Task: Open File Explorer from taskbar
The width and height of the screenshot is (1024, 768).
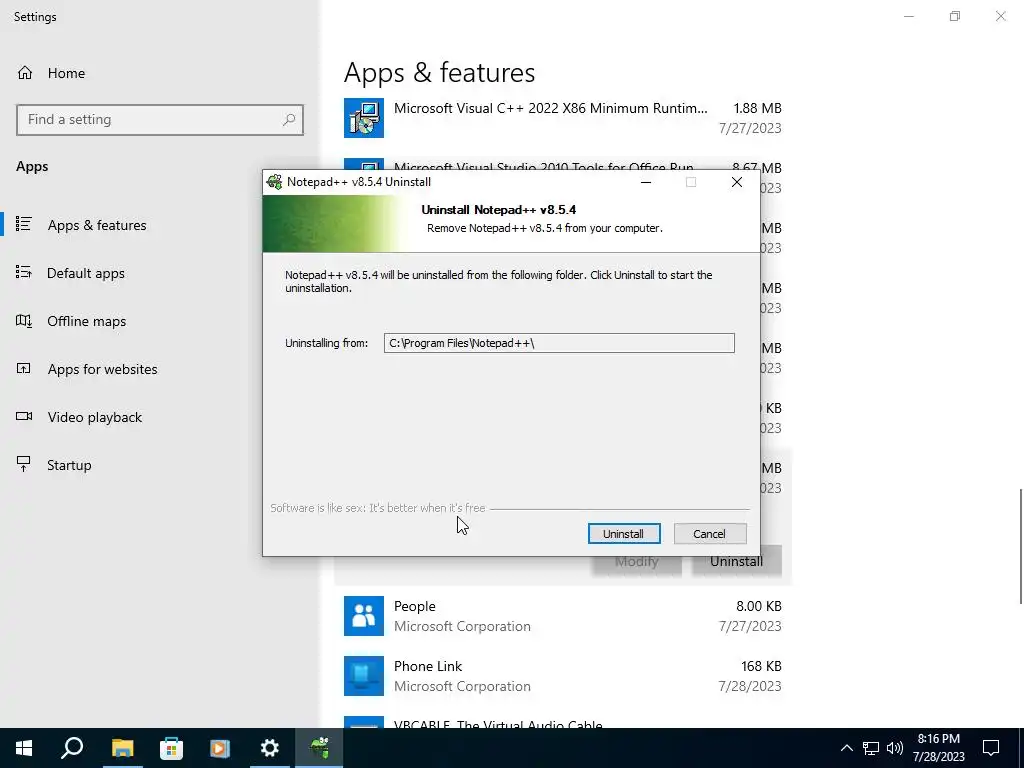Action: point(122,748)
